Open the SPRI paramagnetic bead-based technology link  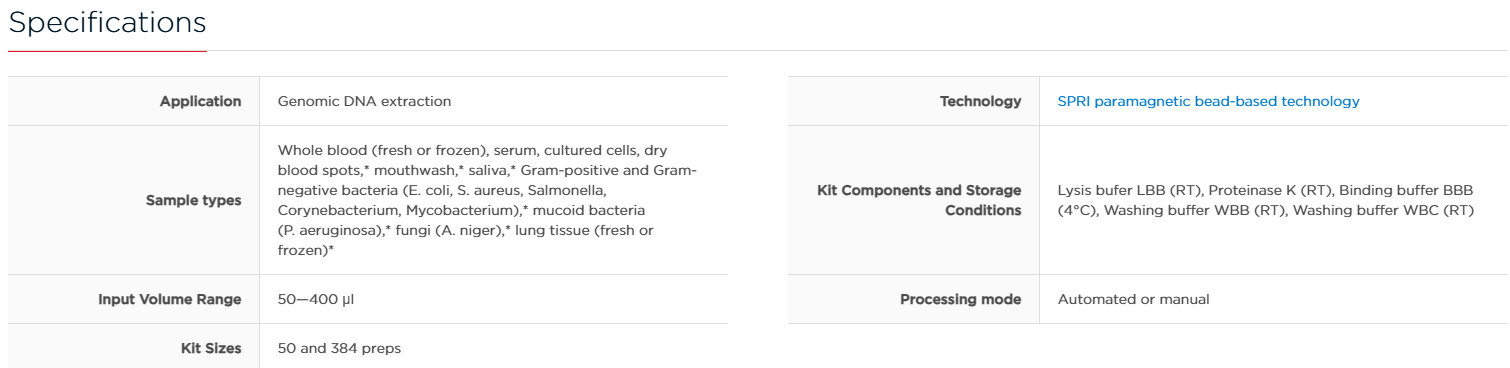point(1208,101)
